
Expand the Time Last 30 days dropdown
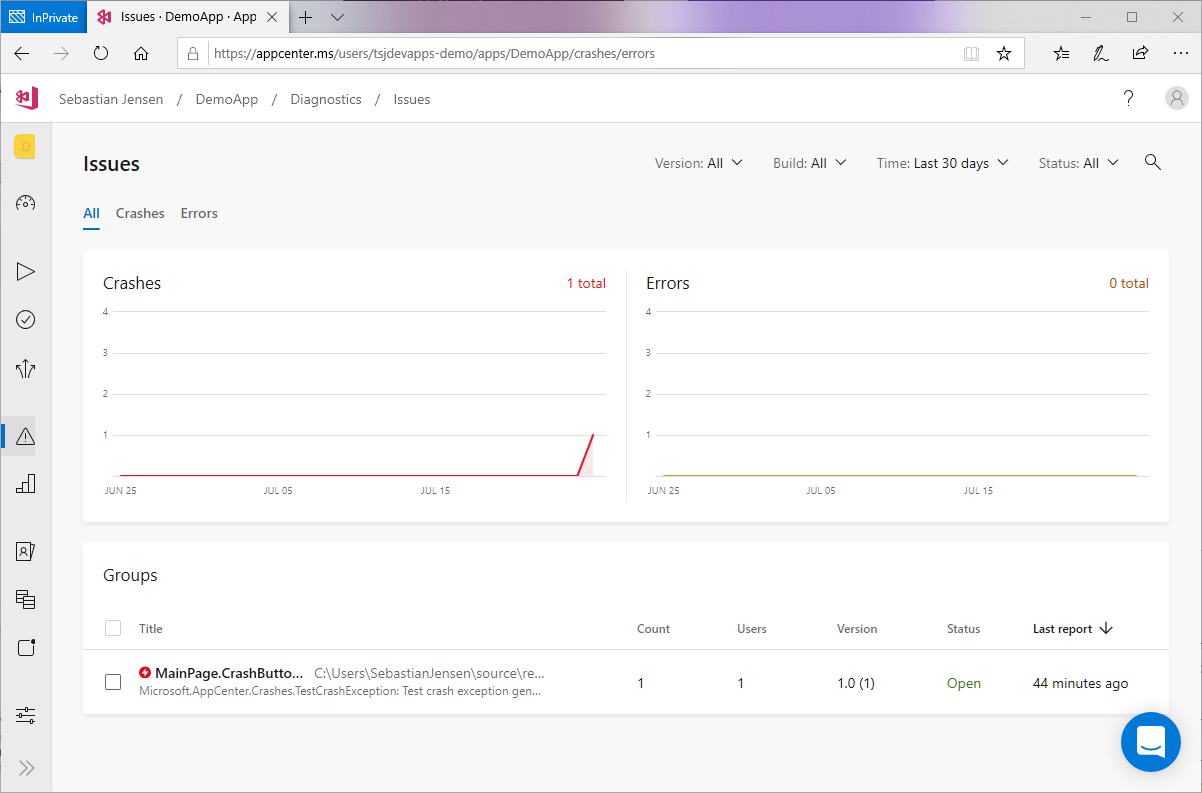[x=942, y=163]
